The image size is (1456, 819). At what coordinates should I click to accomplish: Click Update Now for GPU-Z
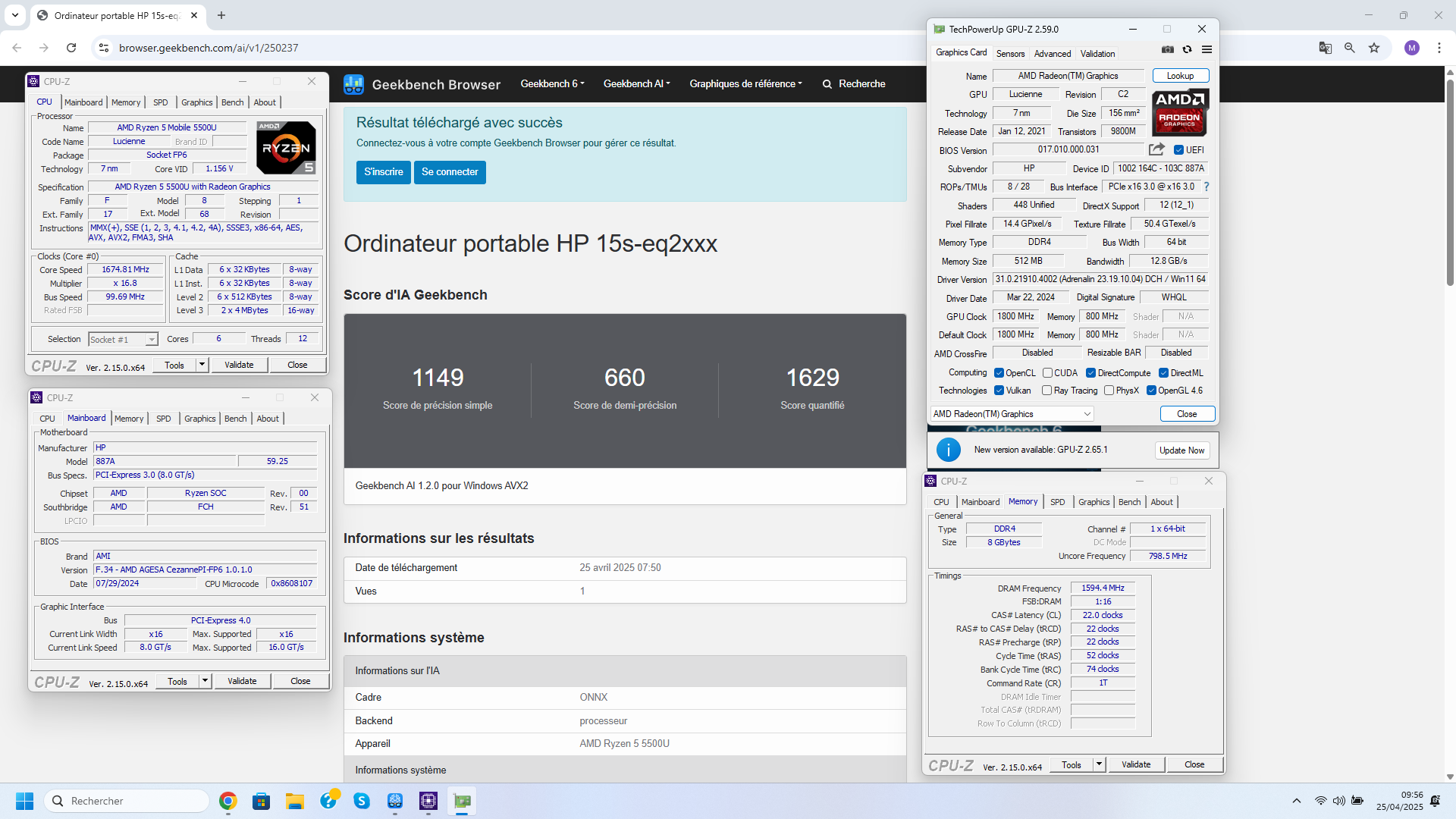(x=1181, y=450)
